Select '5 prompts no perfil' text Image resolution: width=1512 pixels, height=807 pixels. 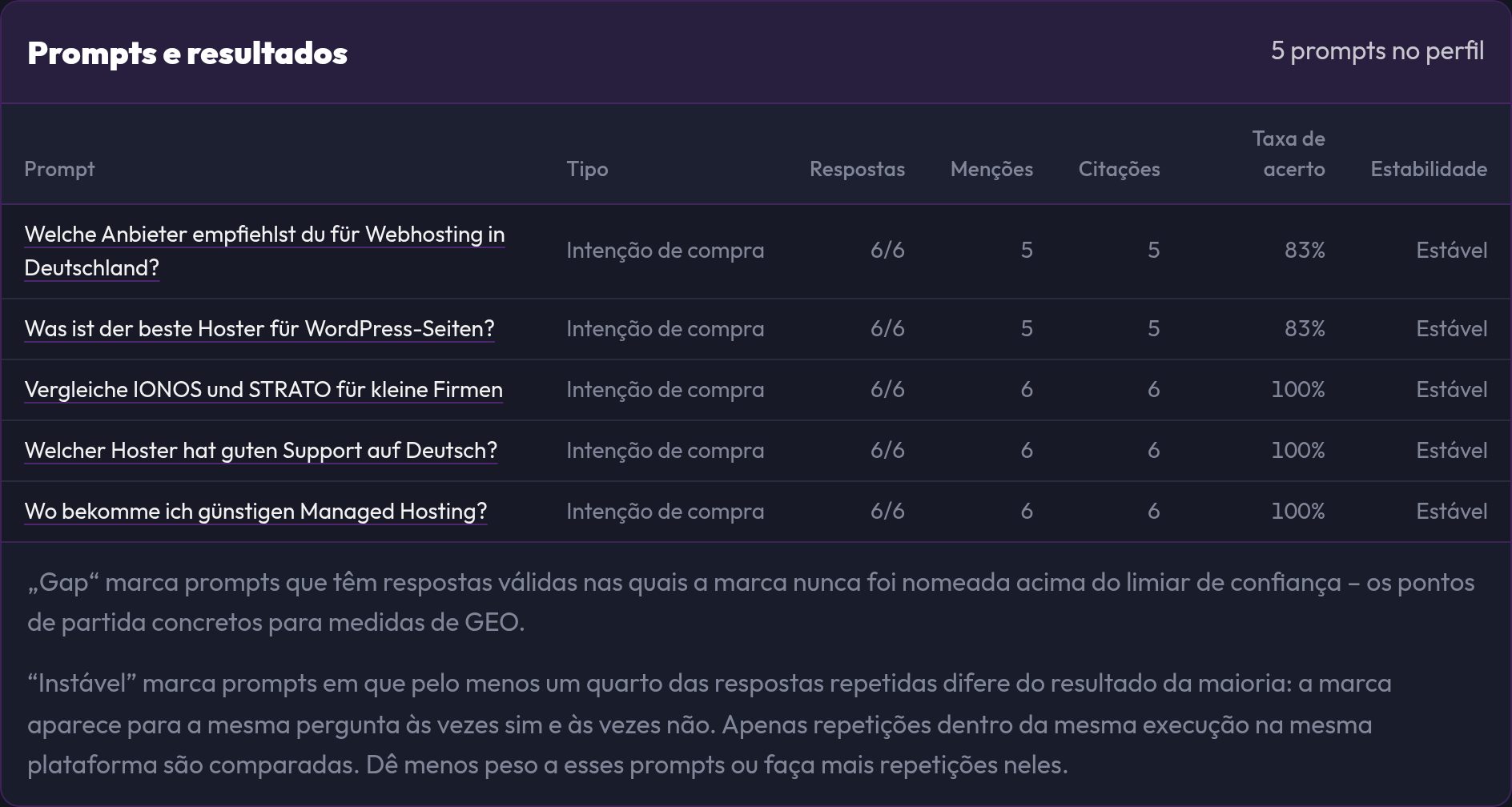1377,51
